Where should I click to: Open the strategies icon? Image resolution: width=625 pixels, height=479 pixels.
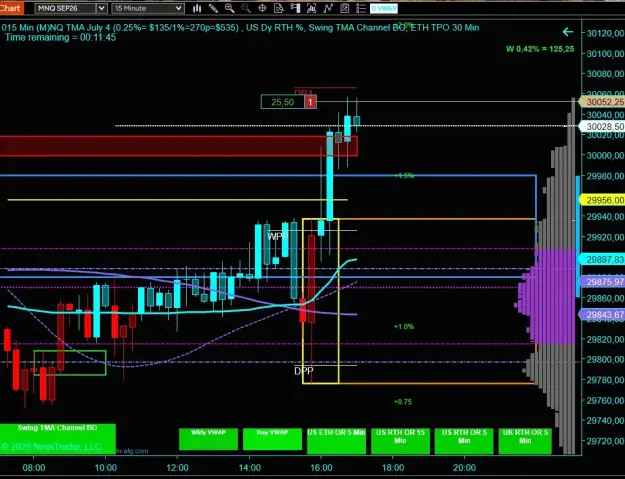tap(344, 8)
